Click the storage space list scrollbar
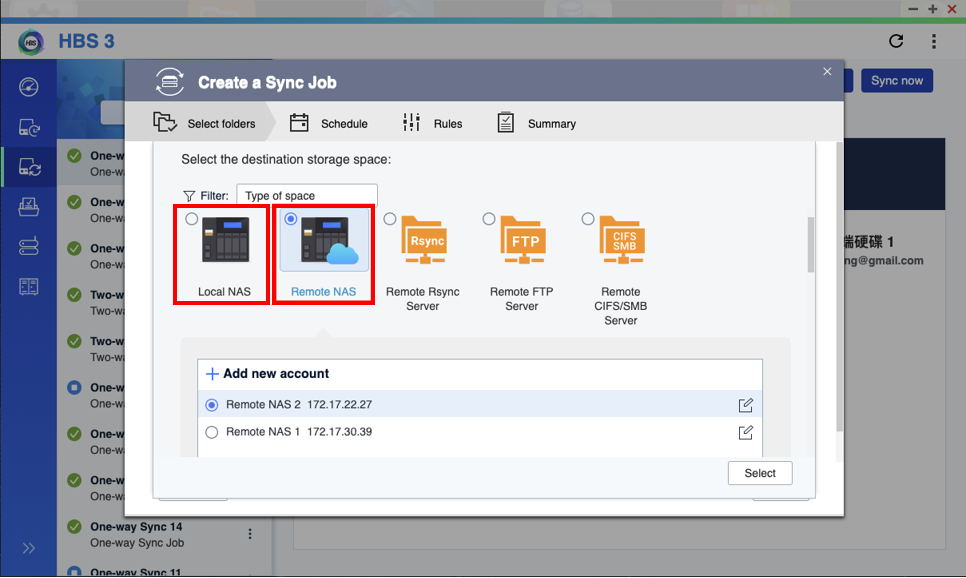Viewport: 966px width, 578px height. (811, 245)
